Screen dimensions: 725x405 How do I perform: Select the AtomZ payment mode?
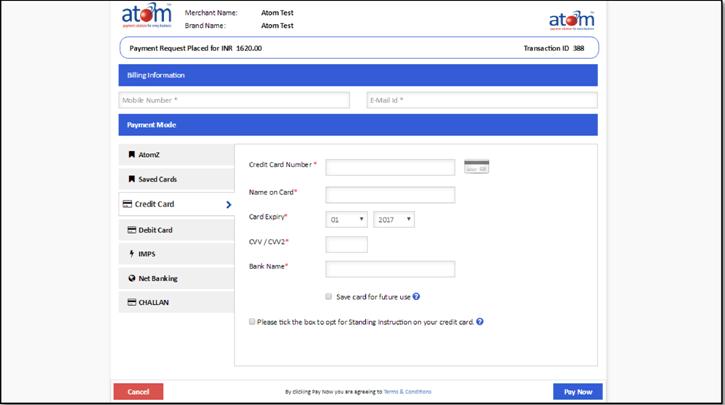click(x=177, y=155)
